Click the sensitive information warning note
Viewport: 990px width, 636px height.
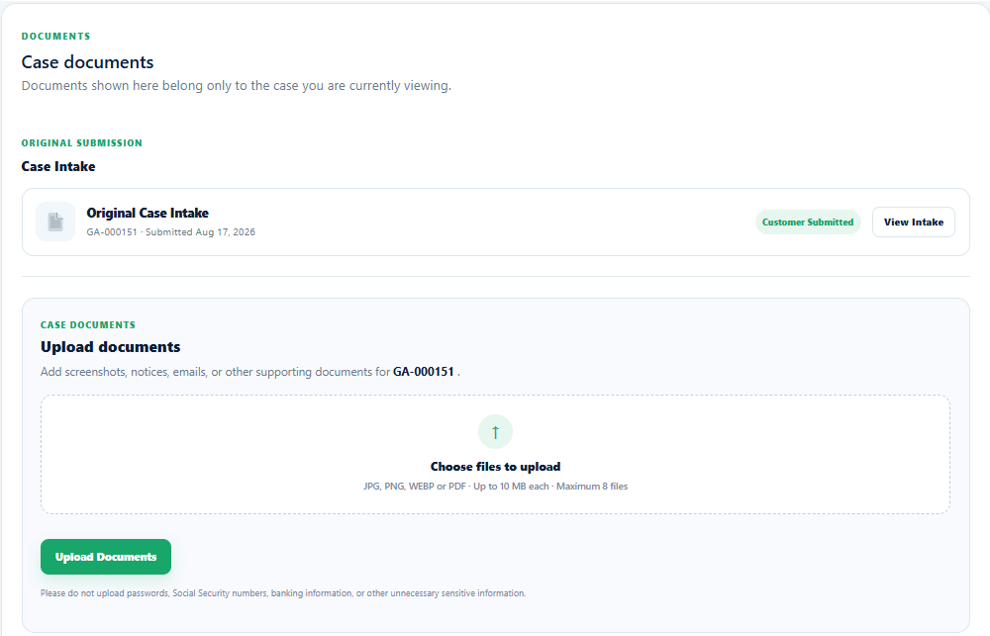tap(283, 593)
